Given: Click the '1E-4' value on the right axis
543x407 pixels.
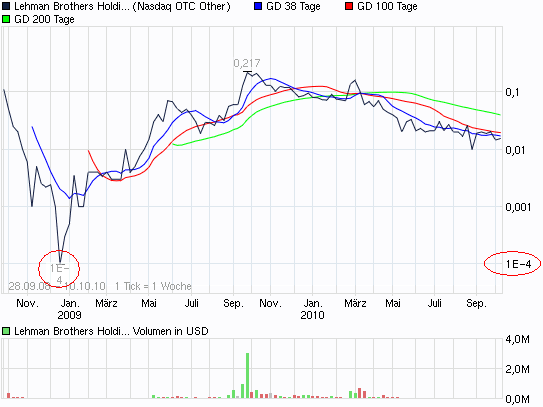Looking at the screenshot, I should 518,264.
